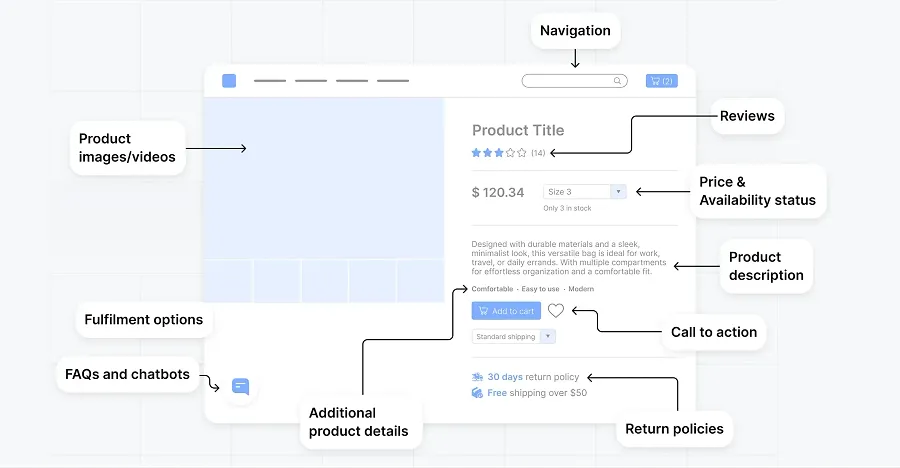
Task: Open the Size 3 dropdown
Action: click(x=585, y=192)
